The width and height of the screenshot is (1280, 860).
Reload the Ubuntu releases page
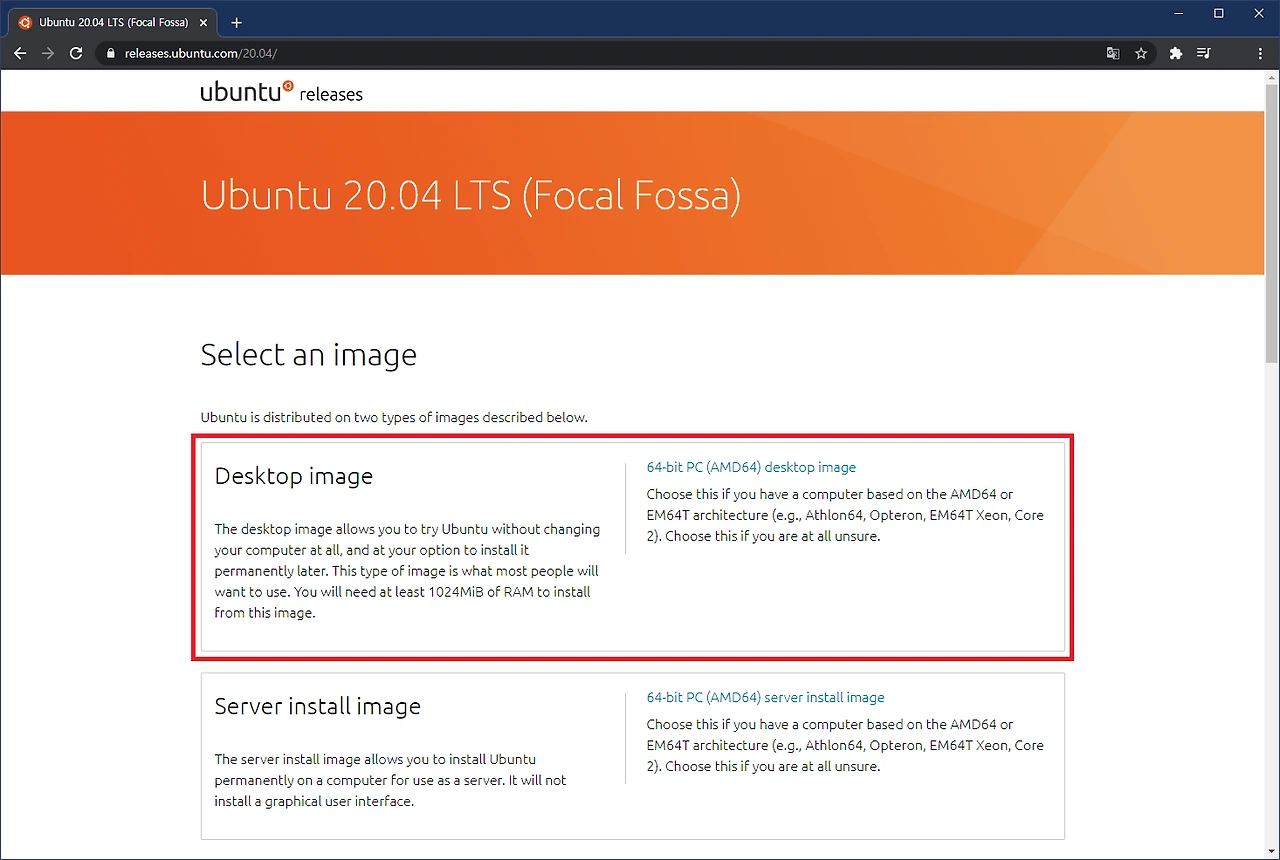coord(76,53)
